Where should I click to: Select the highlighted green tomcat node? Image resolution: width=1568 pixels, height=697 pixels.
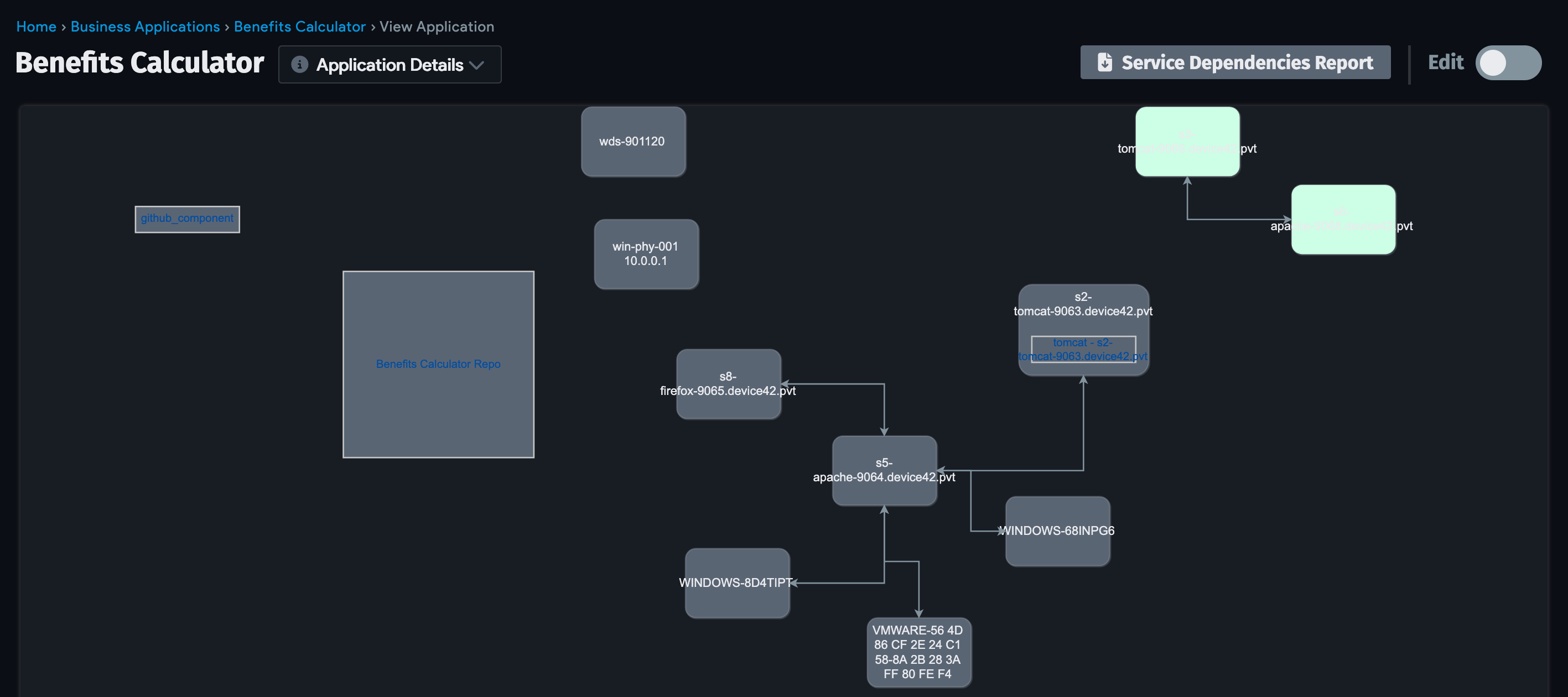point(1187,142)
